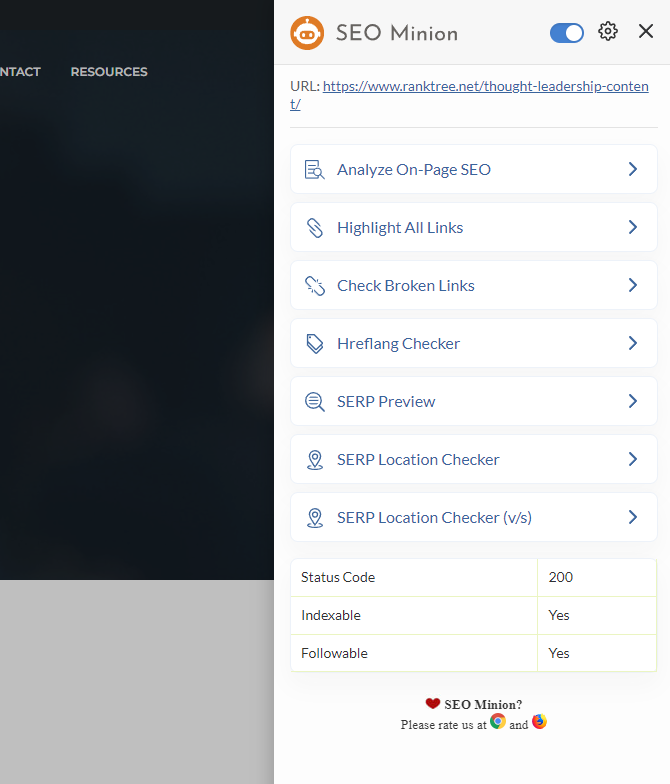Open the ranktree.net thought-leadership URL link

[470, 94]
